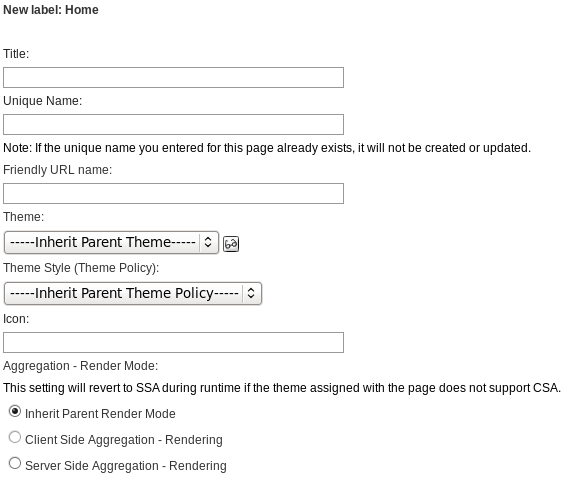Screen dimensions: 574x477
Task: Click the Icon text input field
Action: point(174,343)
